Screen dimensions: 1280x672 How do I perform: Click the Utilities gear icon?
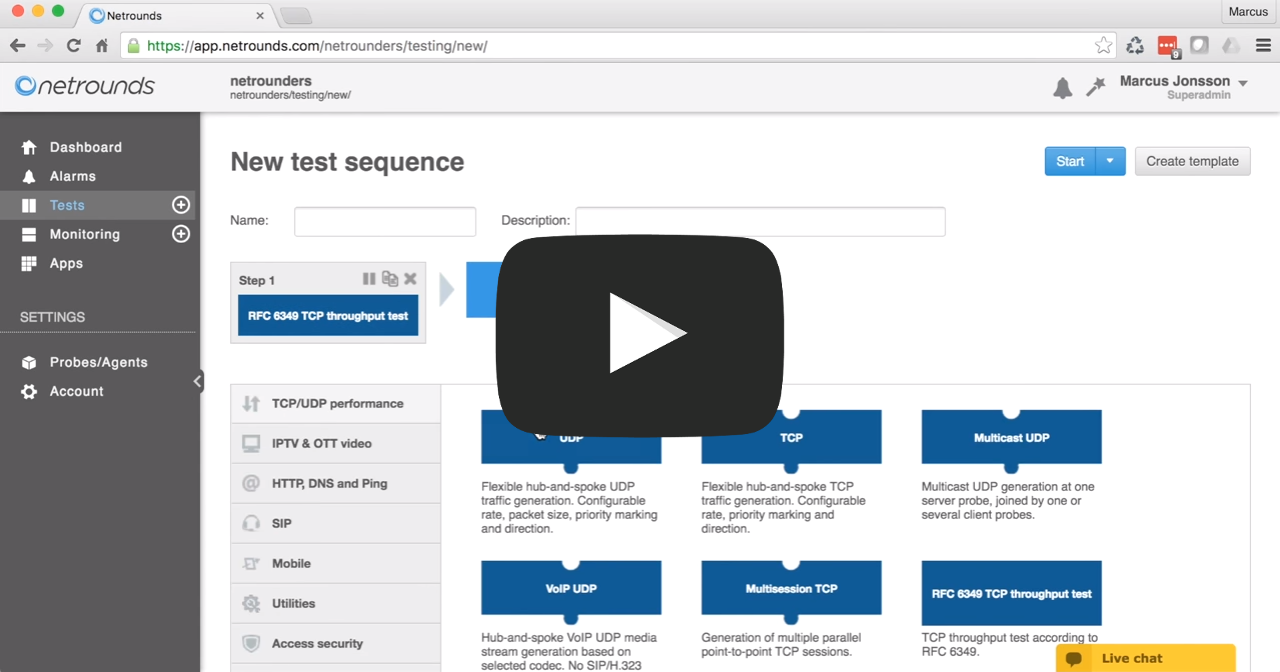[x=251, y=604]
